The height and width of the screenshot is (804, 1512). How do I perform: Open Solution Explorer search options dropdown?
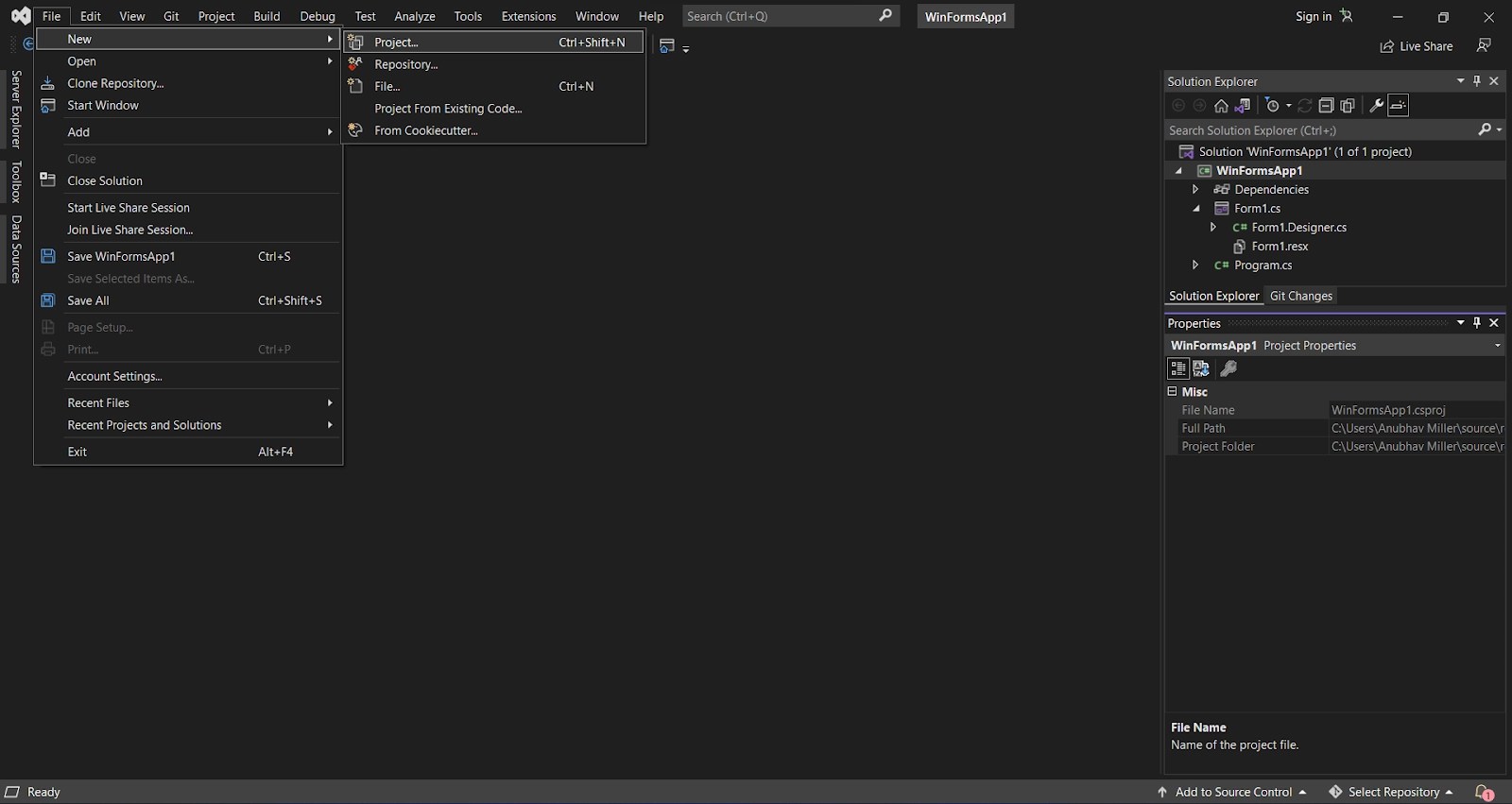coord(1499,130)
